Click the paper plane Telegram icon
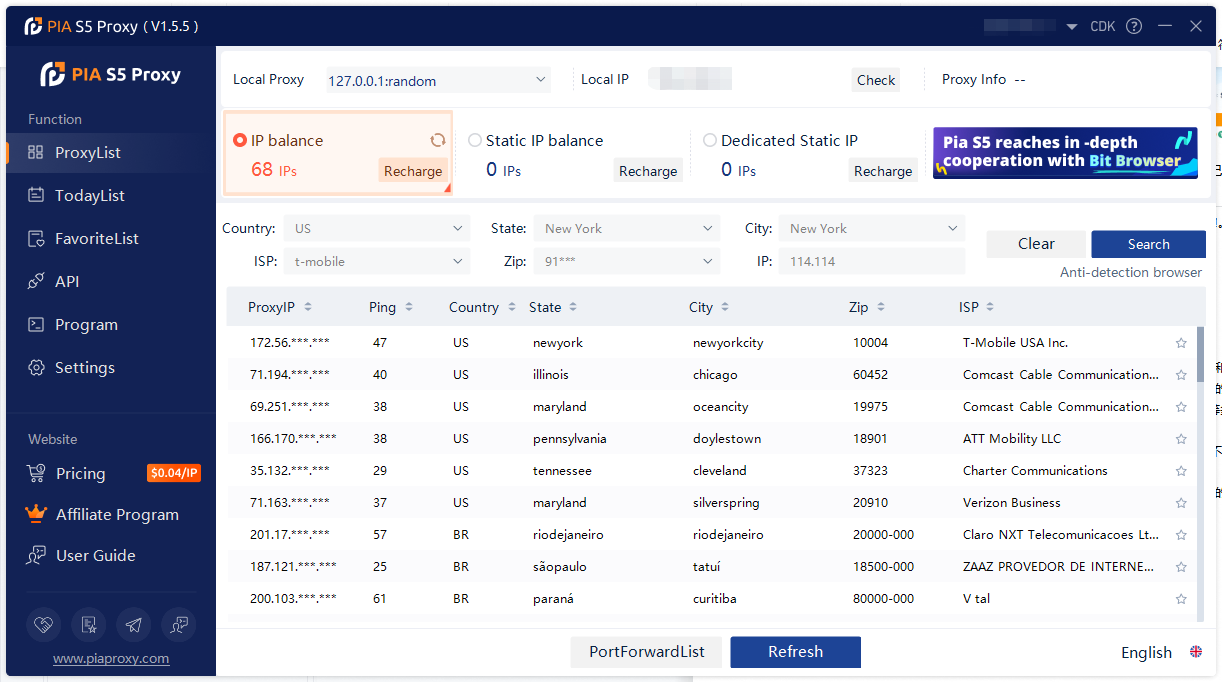Image resolution: width=1222 pixels, height=682 pixels. point(134,624)
